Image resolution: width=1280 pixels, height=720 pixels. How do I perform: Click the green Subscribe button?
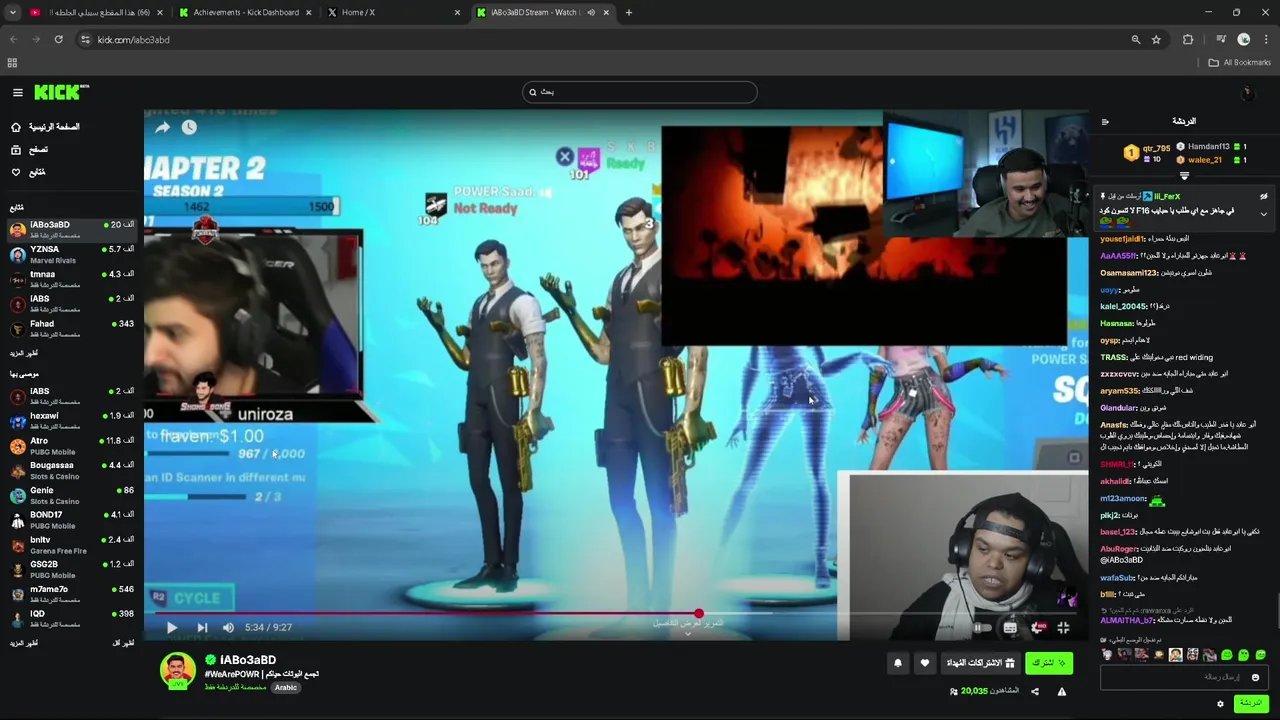click(1048, 663)
